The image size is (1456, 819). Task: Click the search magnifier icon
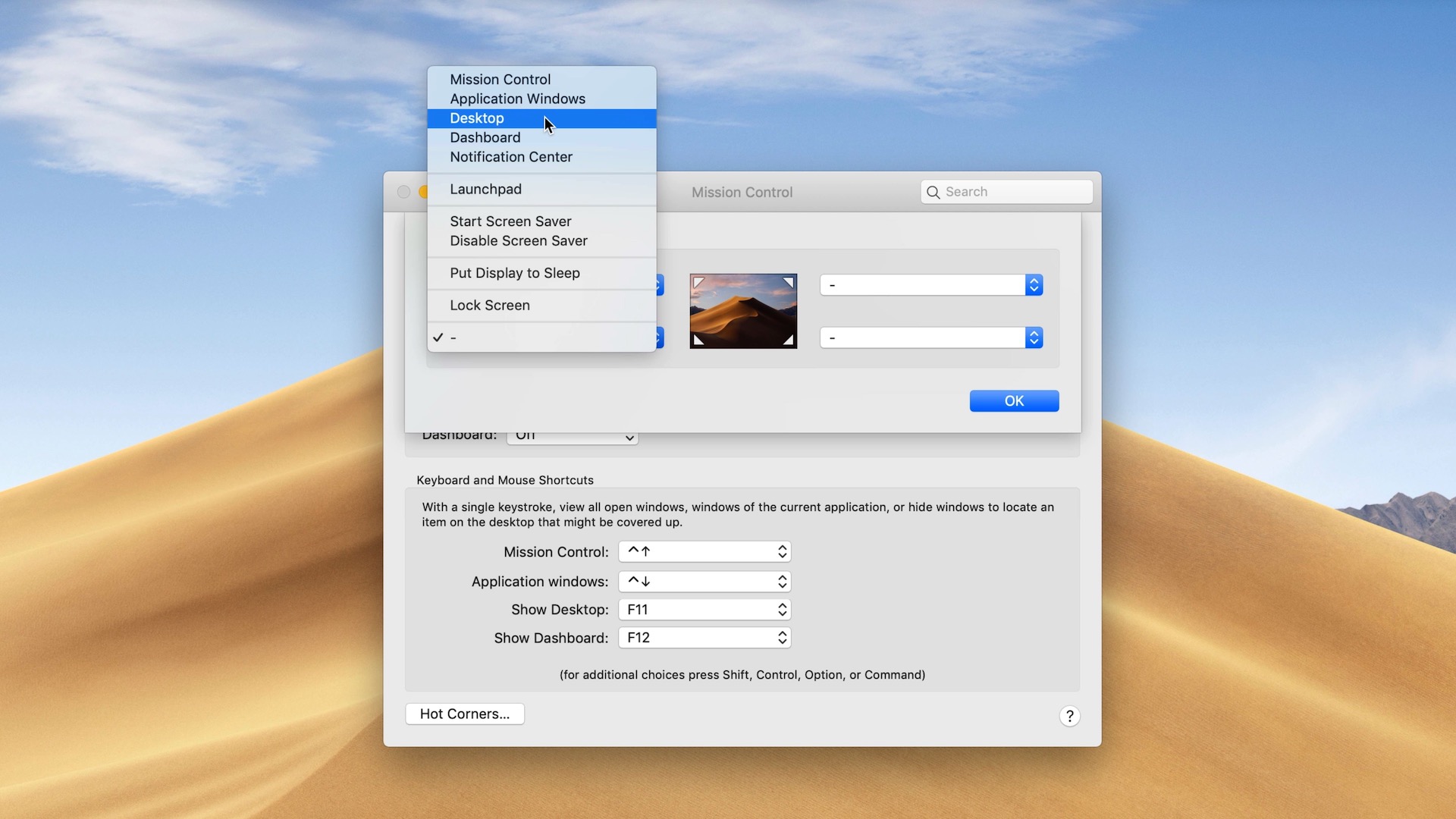click(934, 193)
